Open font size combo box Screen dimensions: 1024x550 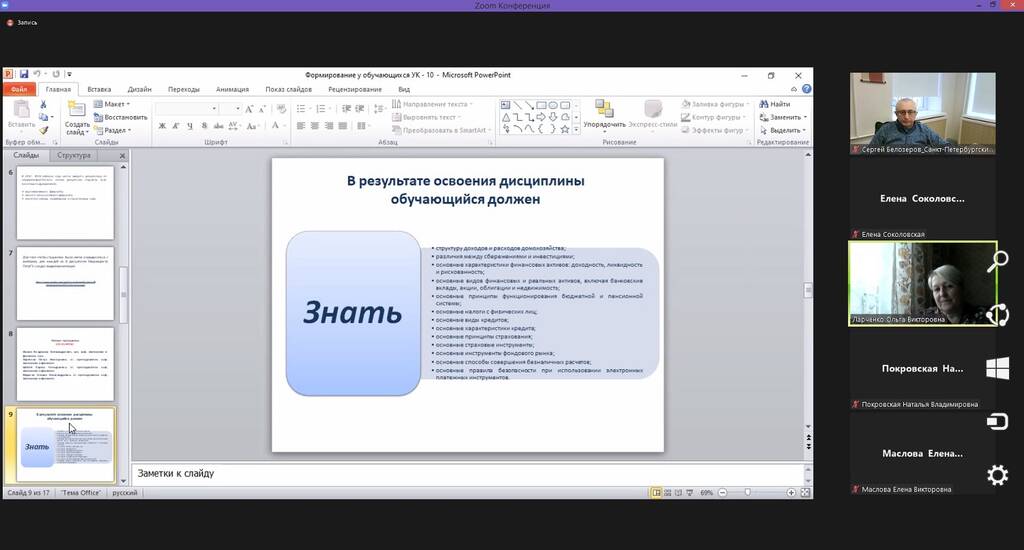pyautogui.click(x=231, y=108)
